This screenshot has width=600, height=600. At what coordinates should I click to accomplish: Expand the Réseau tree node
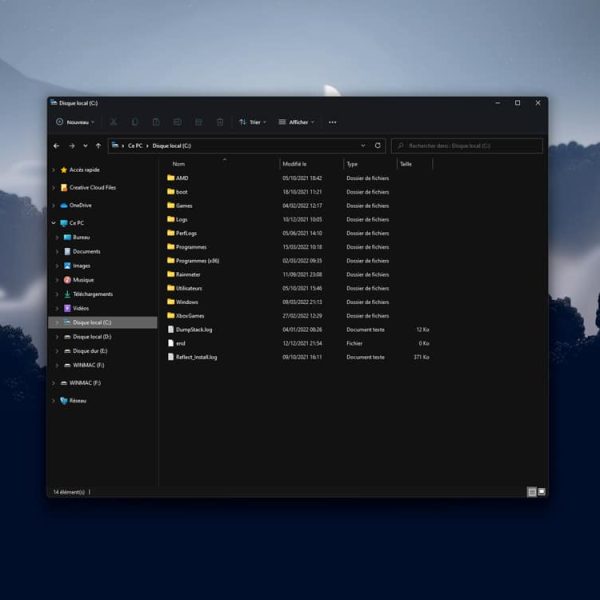coord(54,401)
